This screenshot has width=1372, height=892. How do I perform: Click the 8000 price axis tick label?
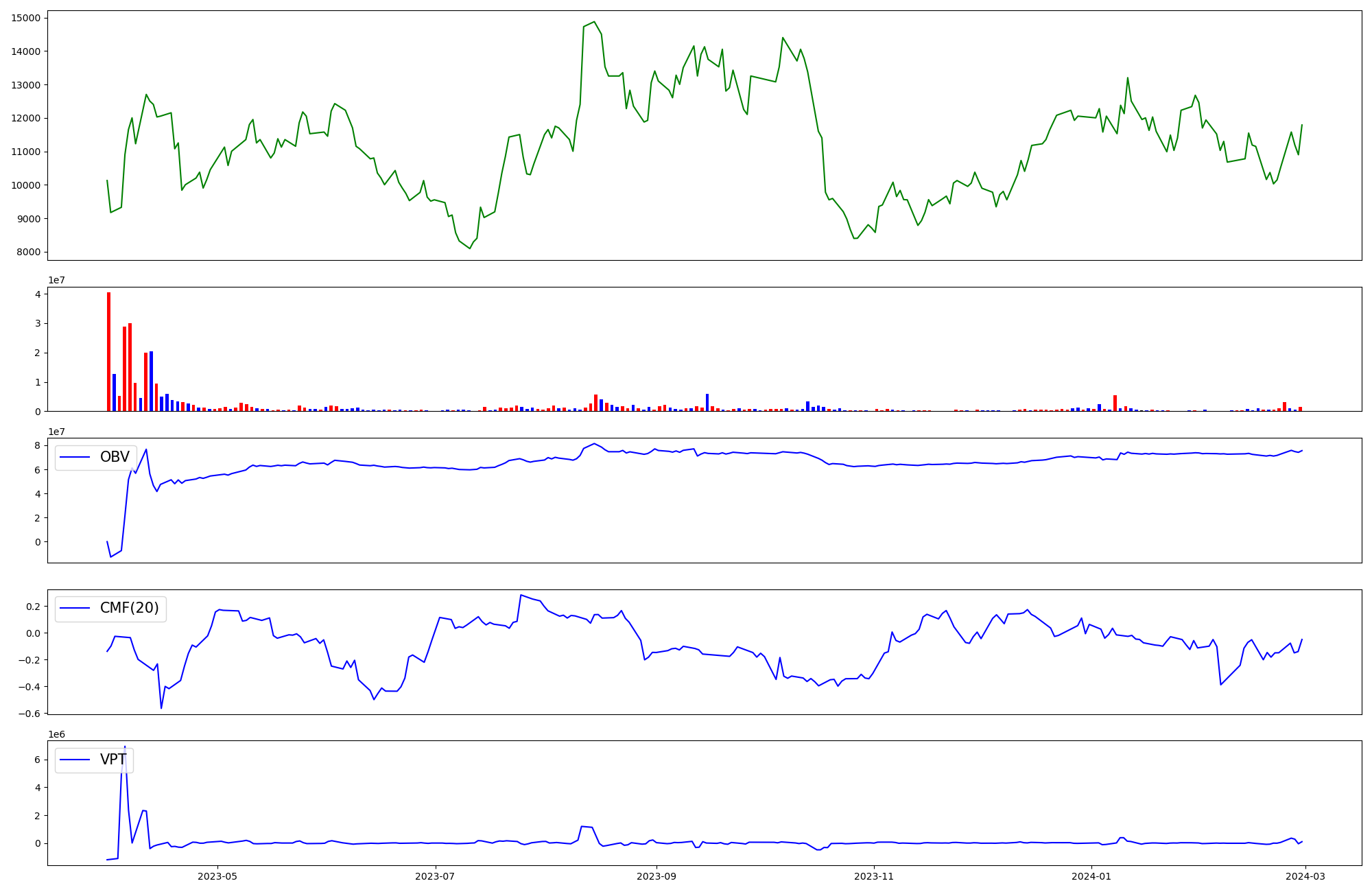click(29, 253)
